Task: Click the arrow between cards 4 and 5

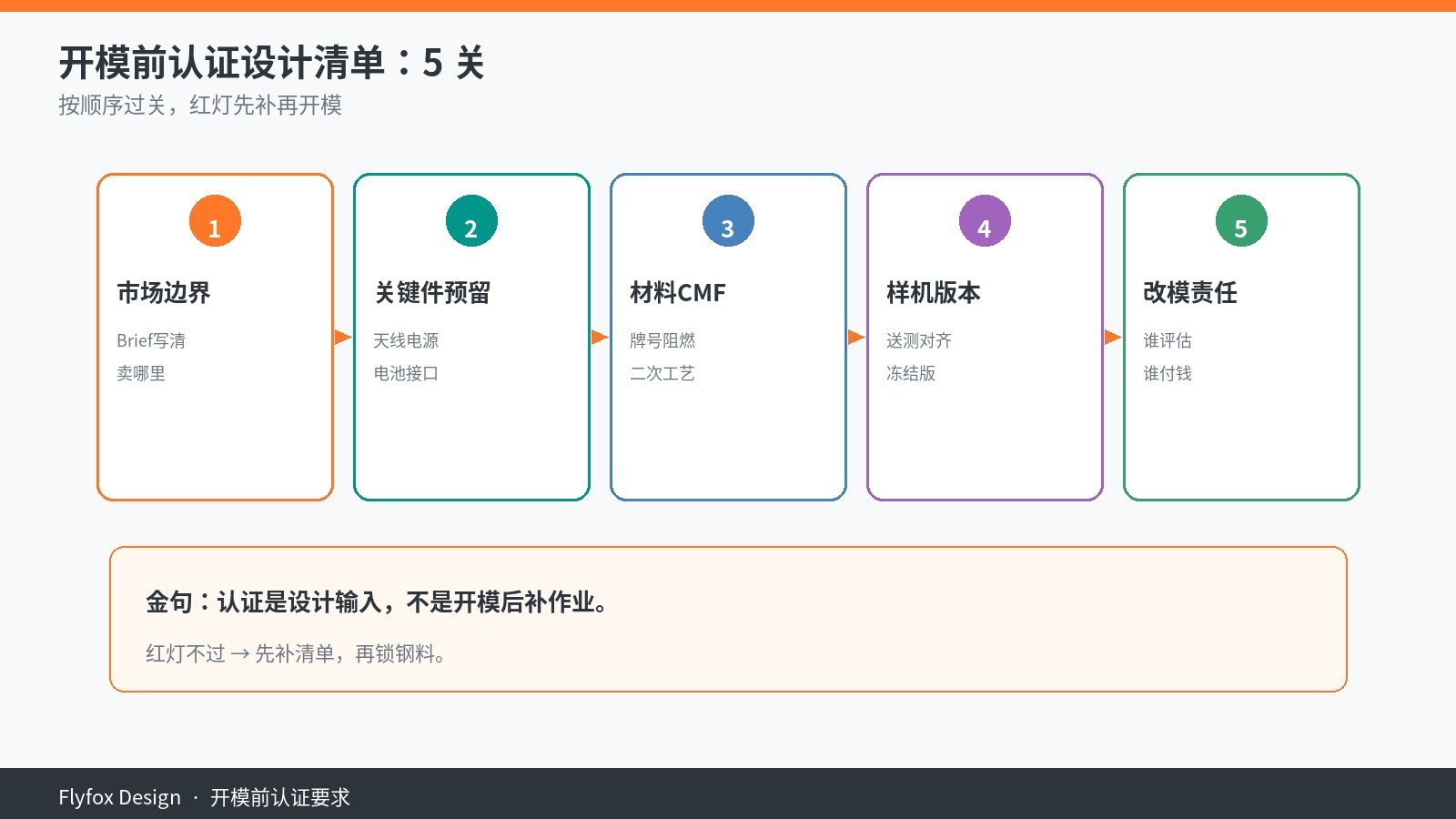Action: (x=1113, y=338)
